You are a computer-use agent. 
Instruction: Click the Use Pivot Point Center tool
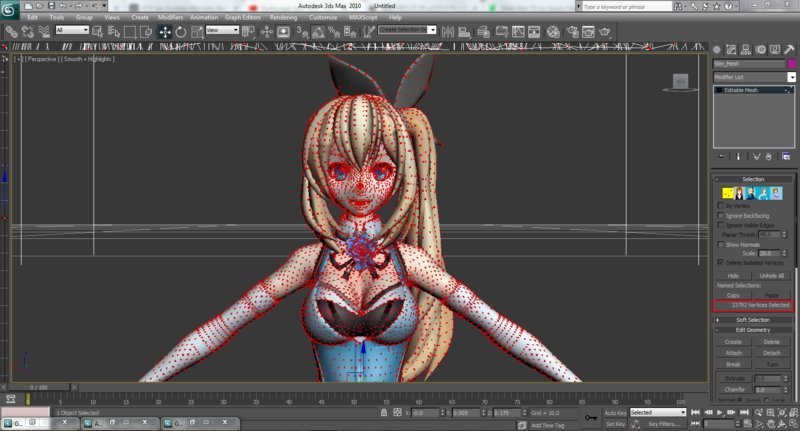tap(248, 33)
